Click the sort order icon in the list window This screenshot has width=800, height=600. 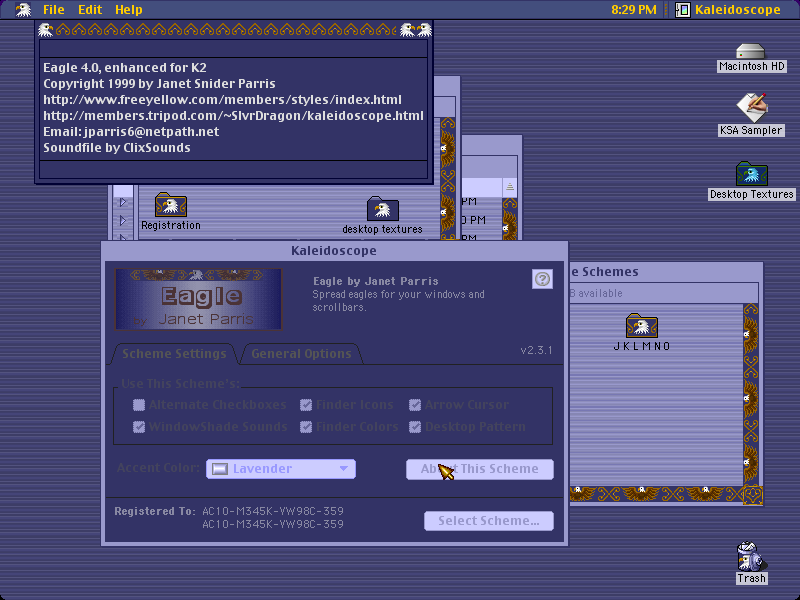509,187
